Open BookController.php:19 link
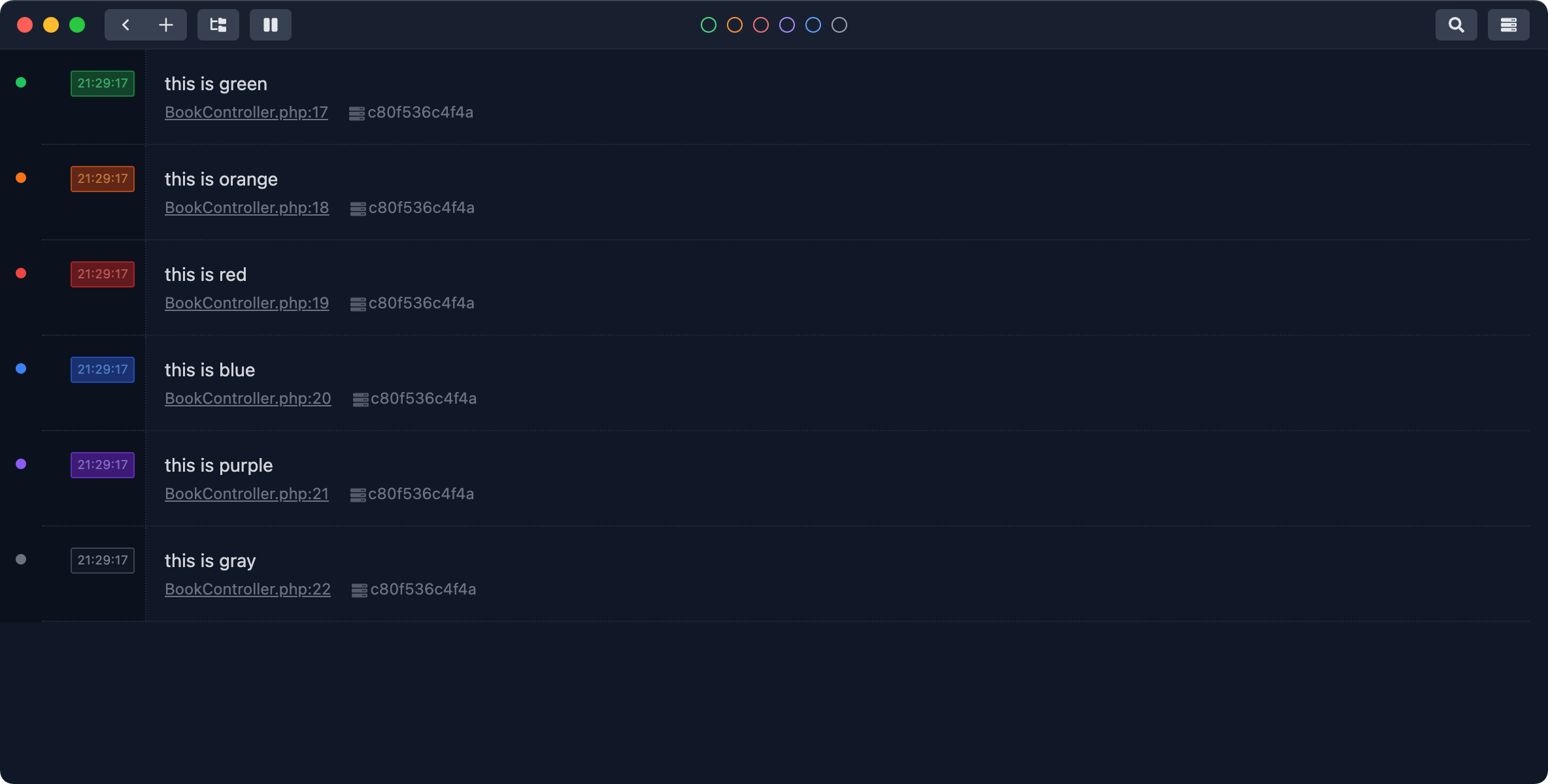 click(x=246, y=303)
